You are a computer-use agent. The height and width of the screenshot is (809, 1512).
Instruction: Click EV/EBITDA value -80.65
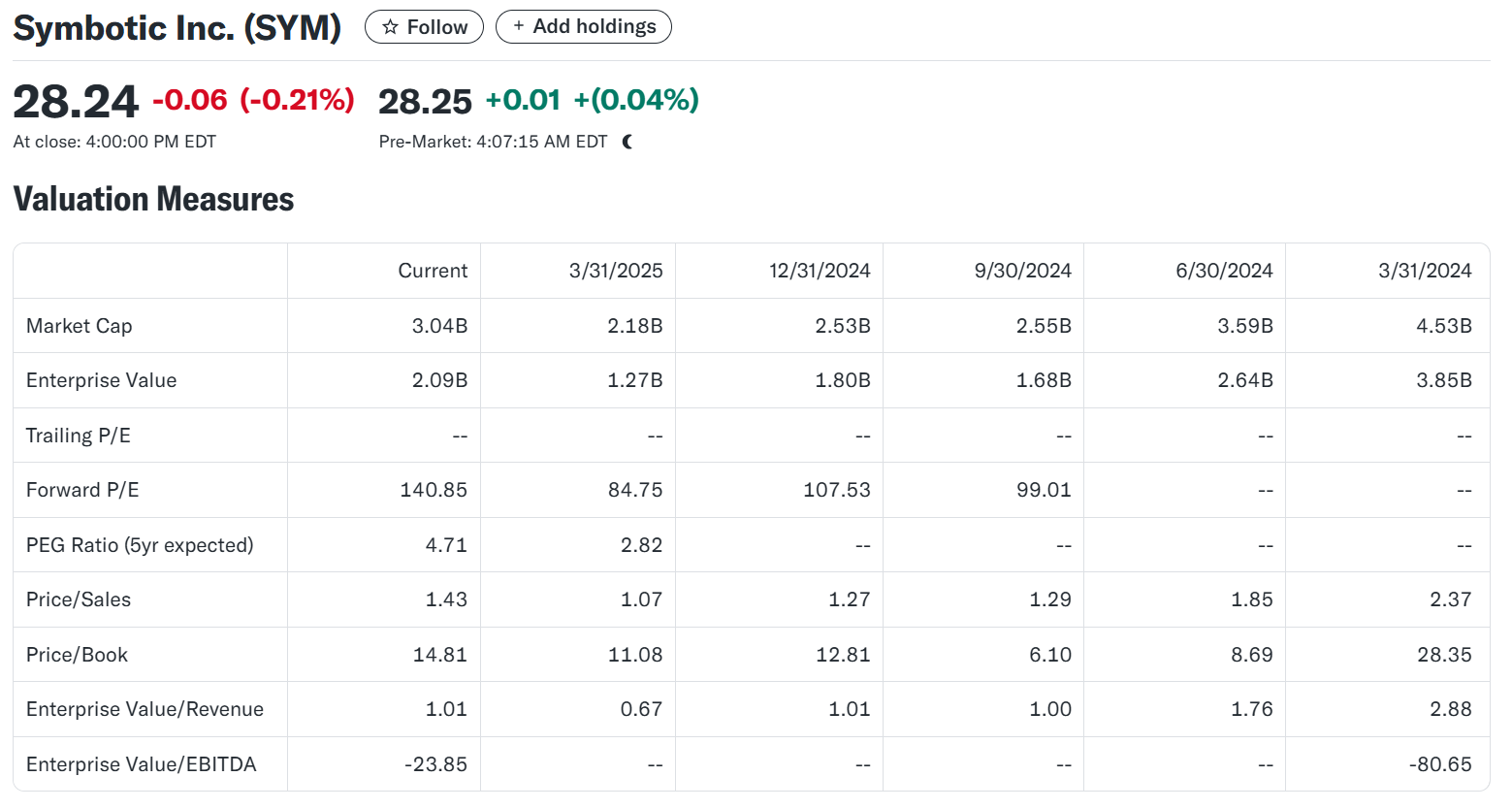click(x=1440, y=764)
